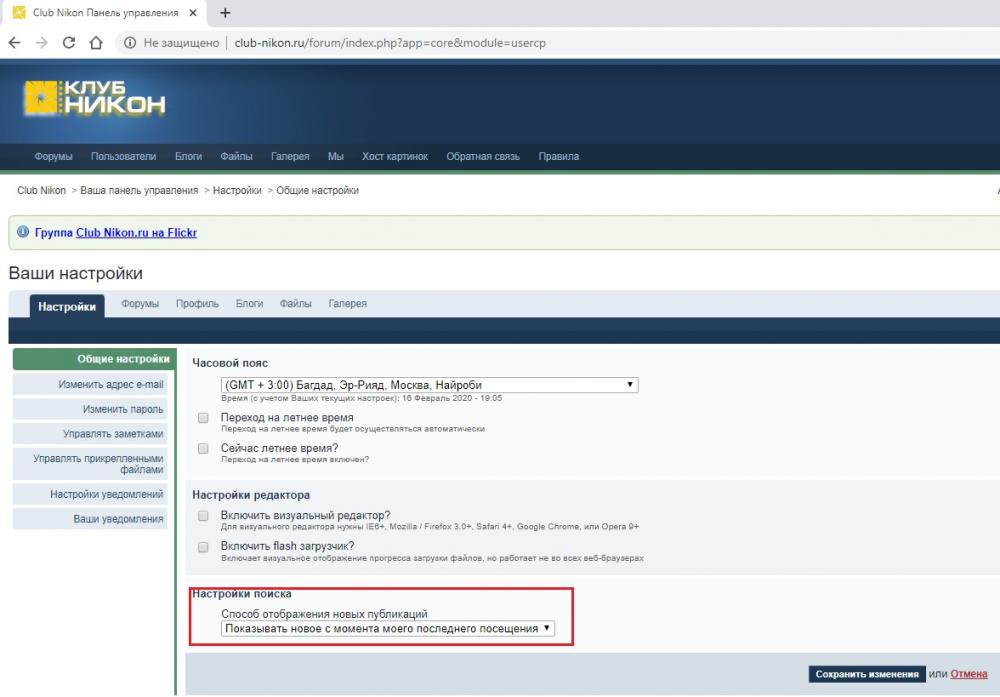Open a new browser tab with plus icon

click(x=225, y=13)
